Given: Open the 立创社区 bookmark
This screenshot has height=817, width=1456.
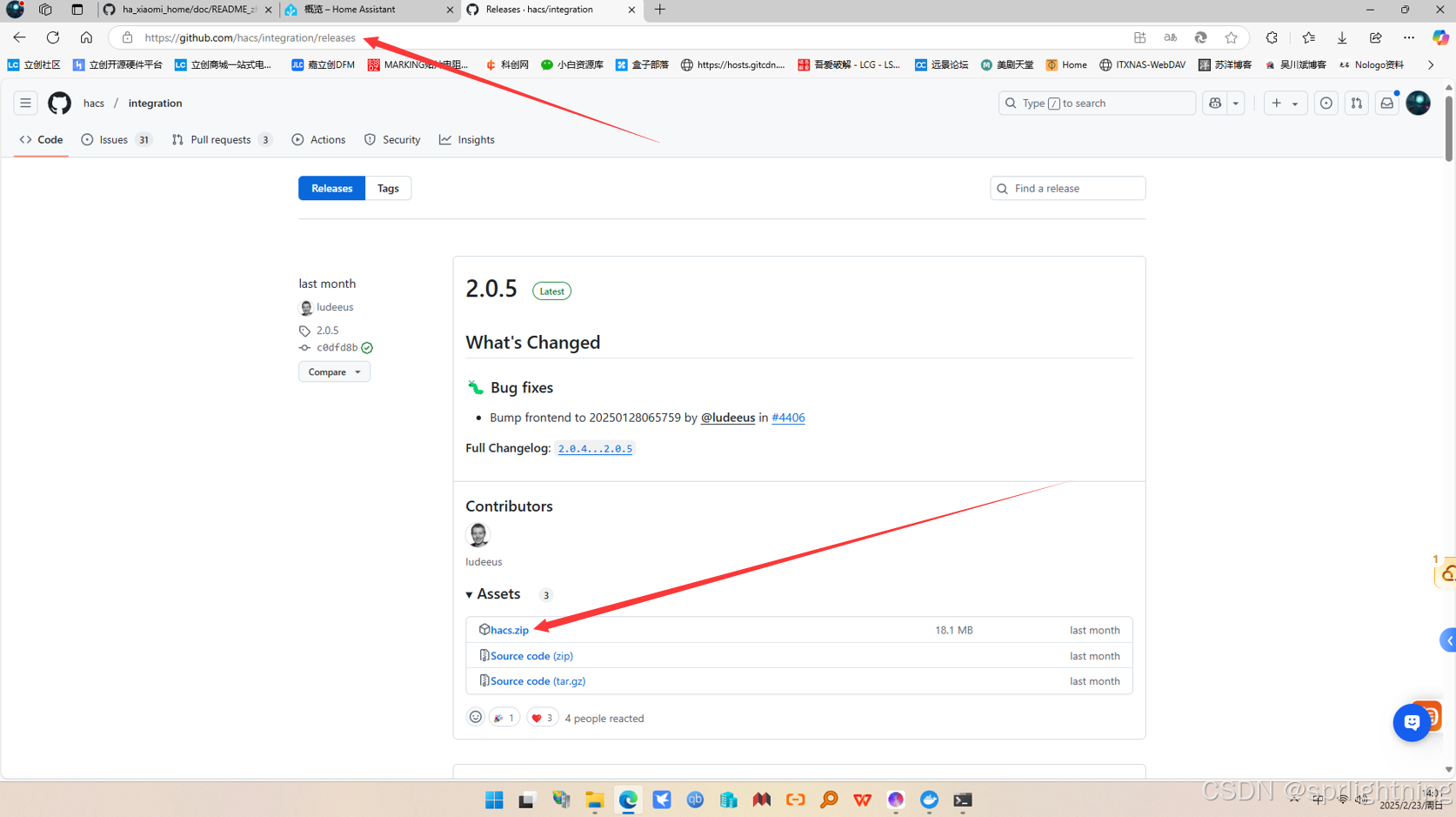Looking at the screenshot, I should coord(34,64).
